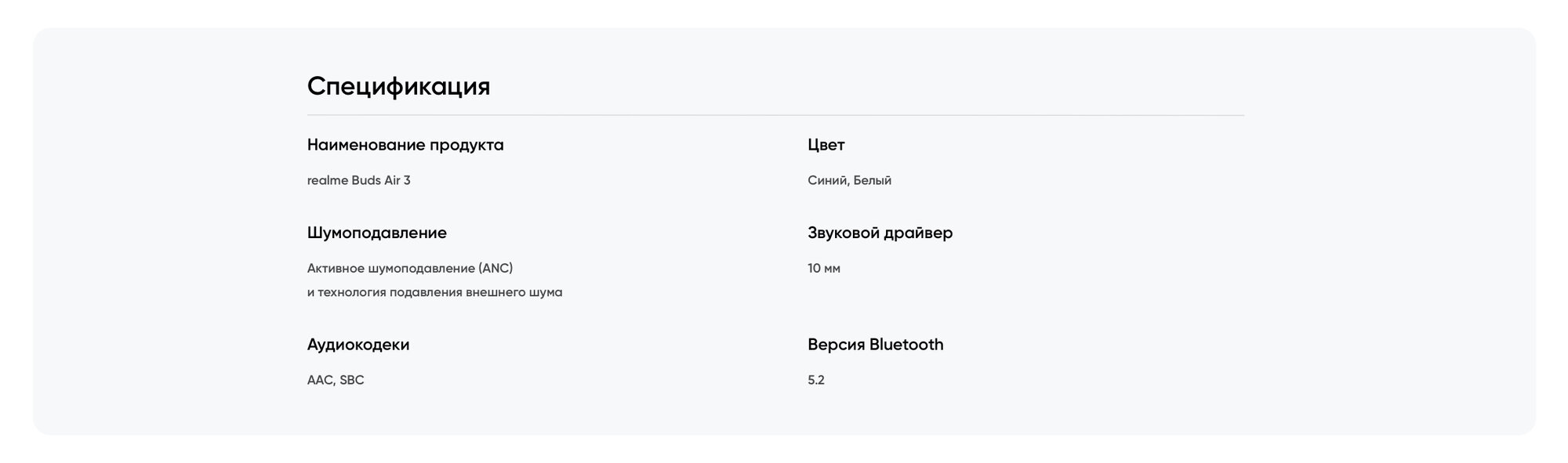Image resolution: width=1568 pixels, height=463 pixels.
Task: Click the divider line under Спецификация
Action: (x=775, y=115)
